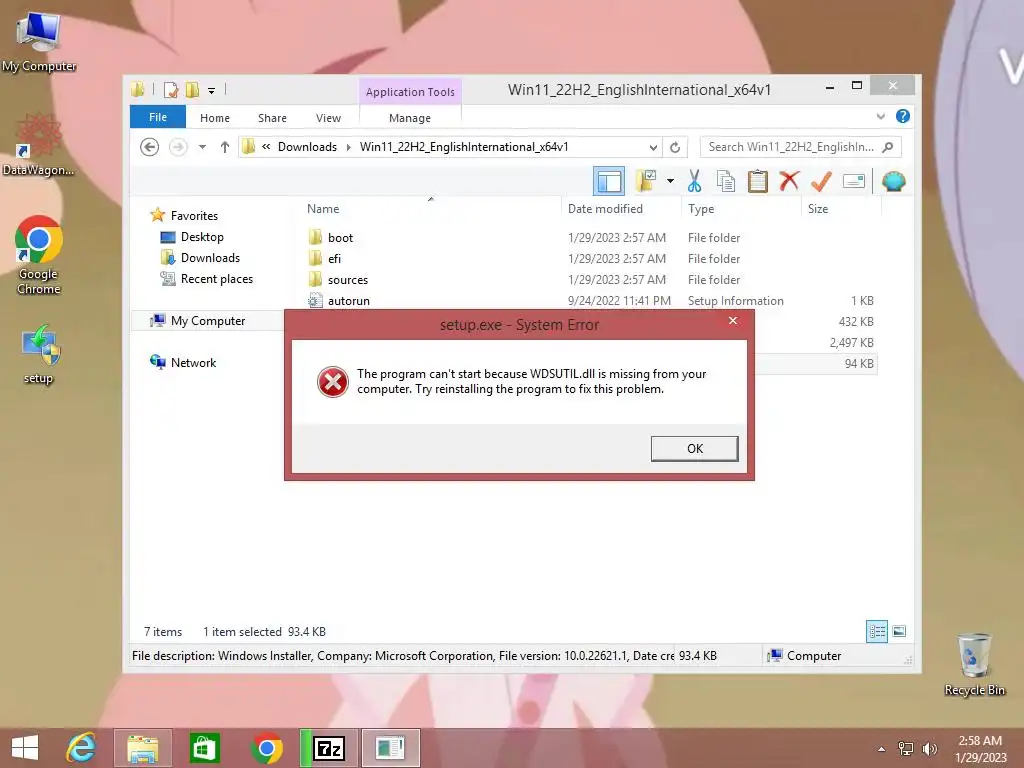Open the folder options dropdown arrow

pos(670,181)
